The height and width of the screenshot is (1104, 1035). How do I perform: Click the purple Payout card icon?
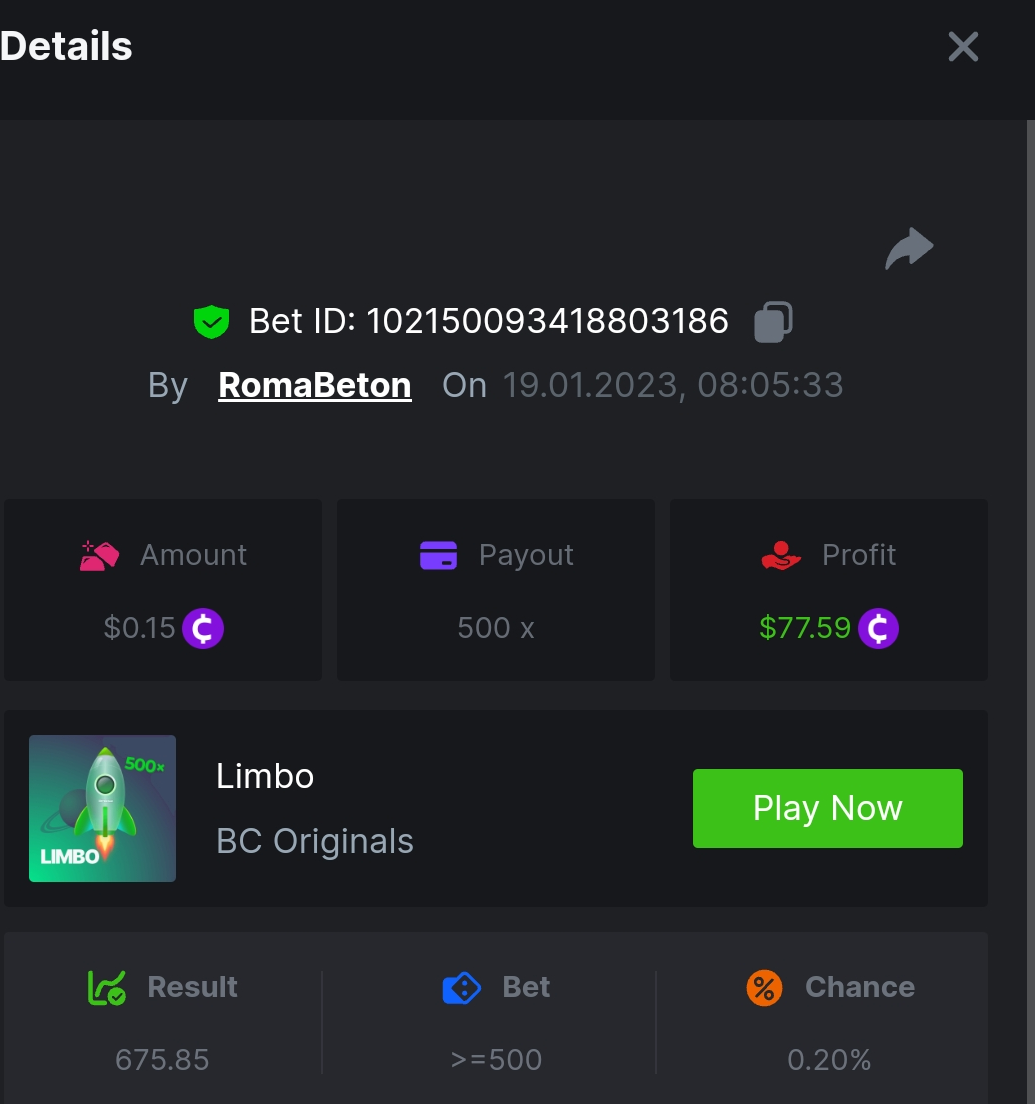pyautogui.click(x=439, y=555)
